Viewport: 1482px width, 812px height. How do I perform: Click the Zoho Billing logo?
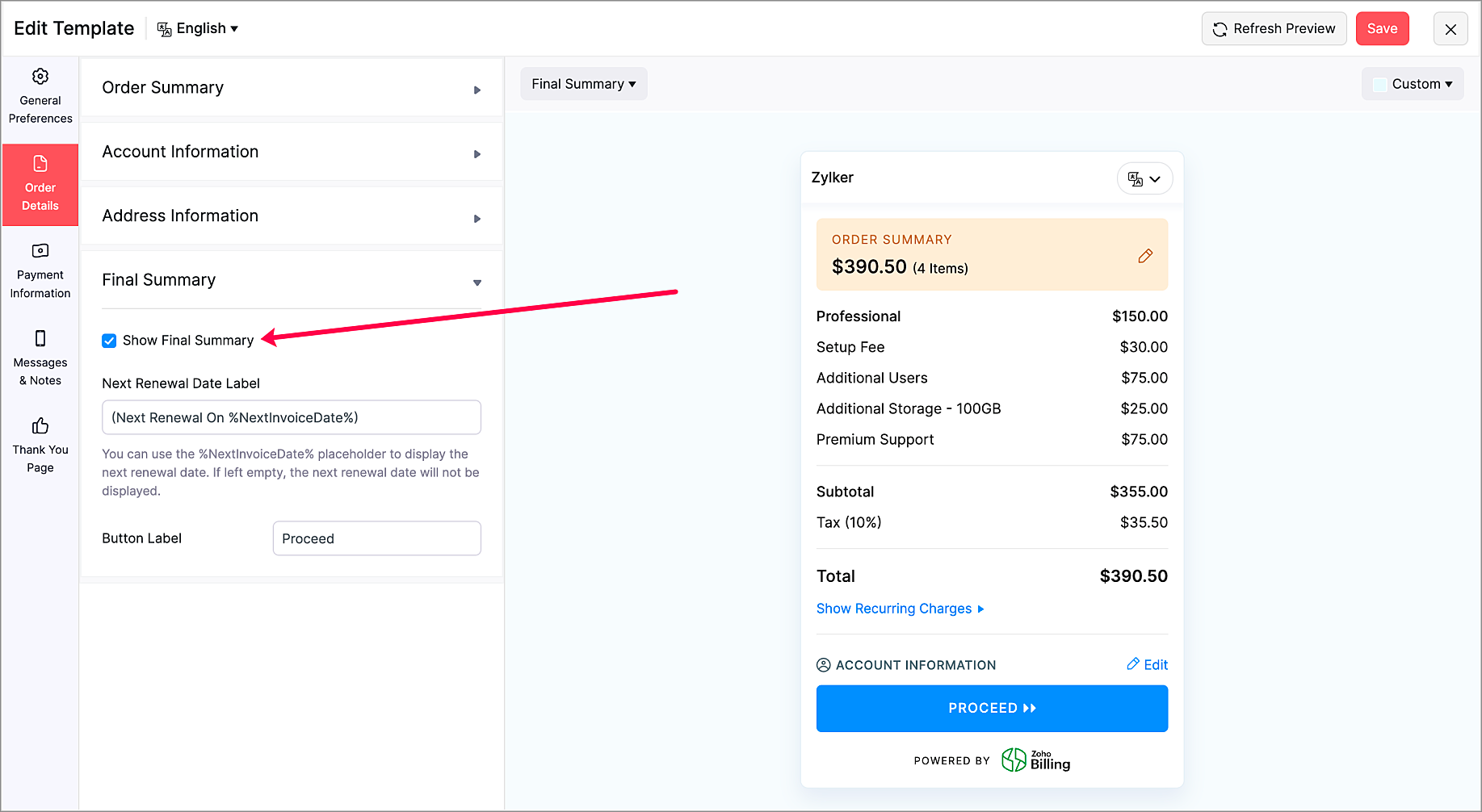coord(1035,760)
